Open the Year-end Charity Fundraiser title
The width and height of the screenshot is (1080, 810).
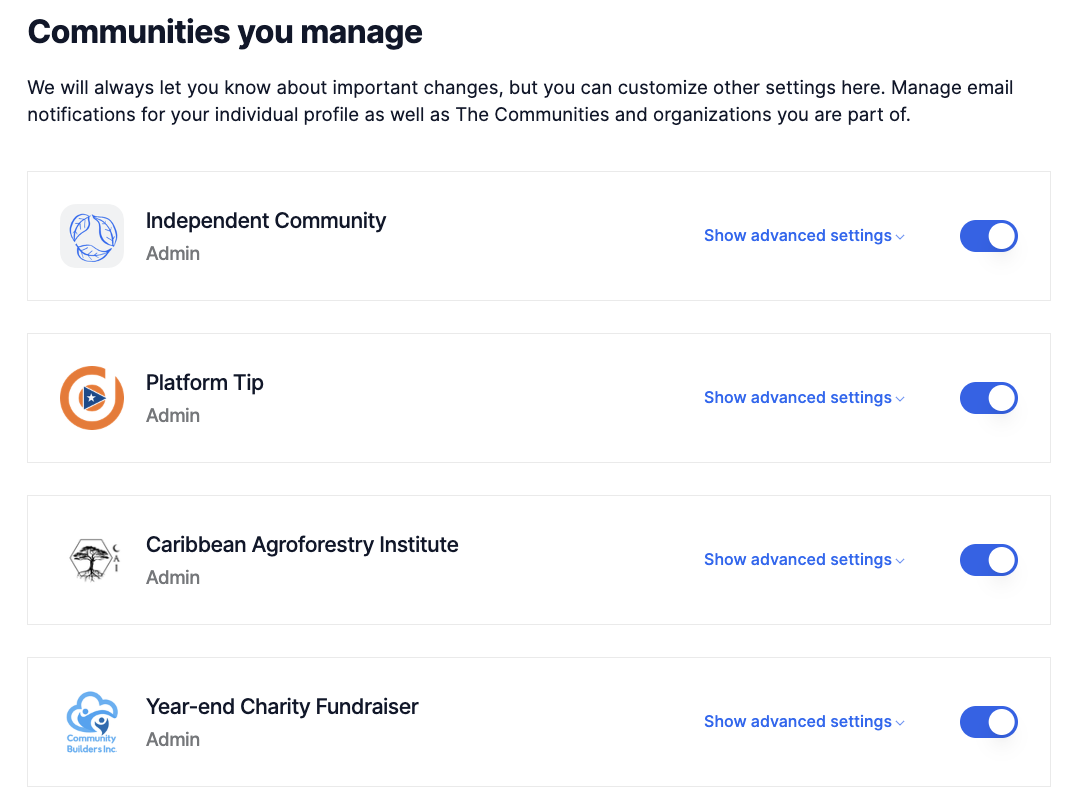coord(282,707)
